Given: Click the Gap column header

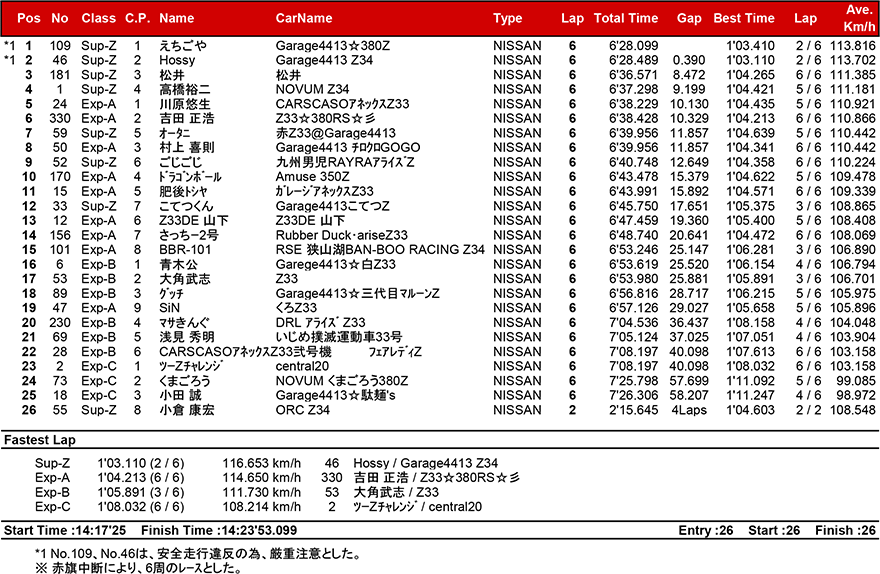Looking at the screenshot, I should coord(689,18).
